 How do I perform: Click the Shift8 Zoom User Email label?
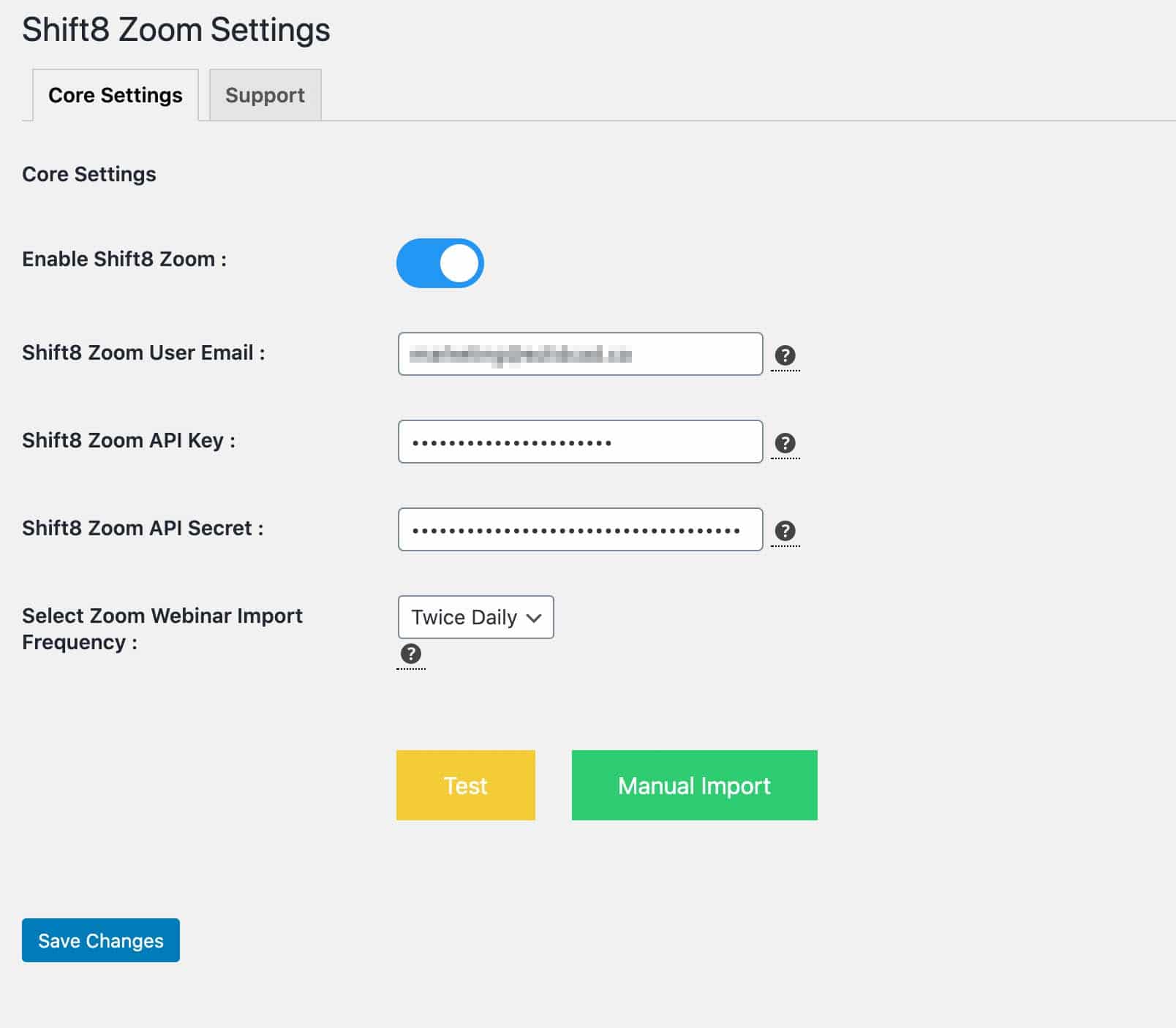tap(143, 352)
